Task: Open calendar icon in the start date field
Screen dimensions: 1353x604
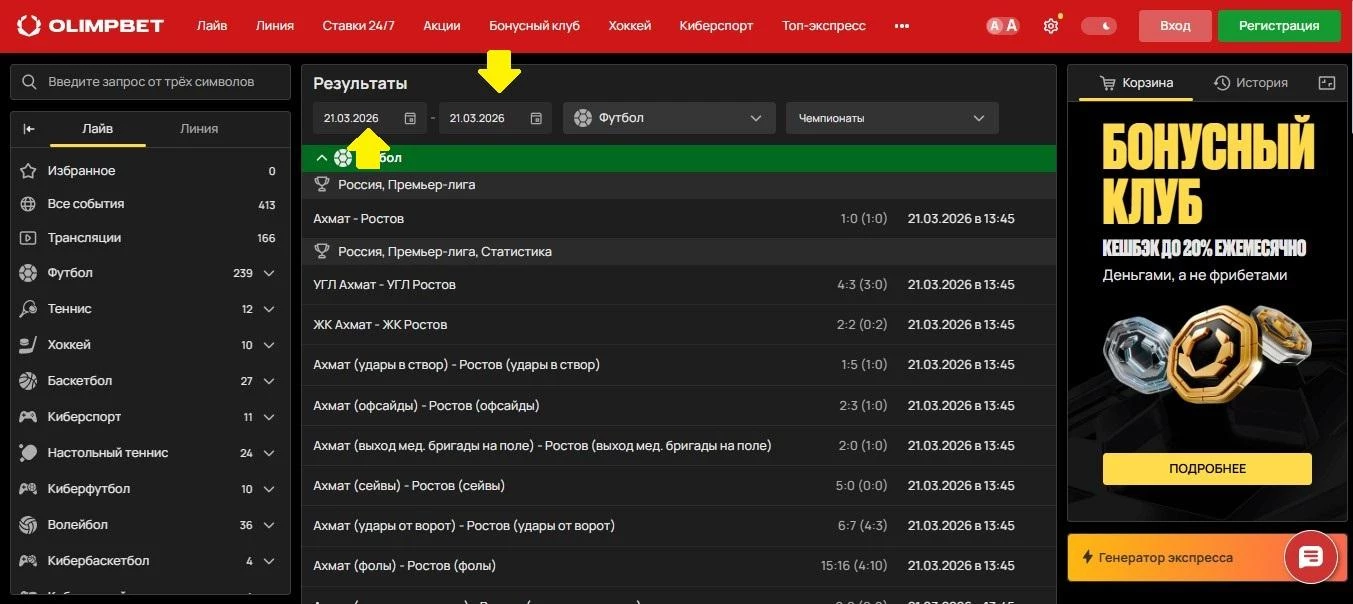Action: [x=410, y=118]
